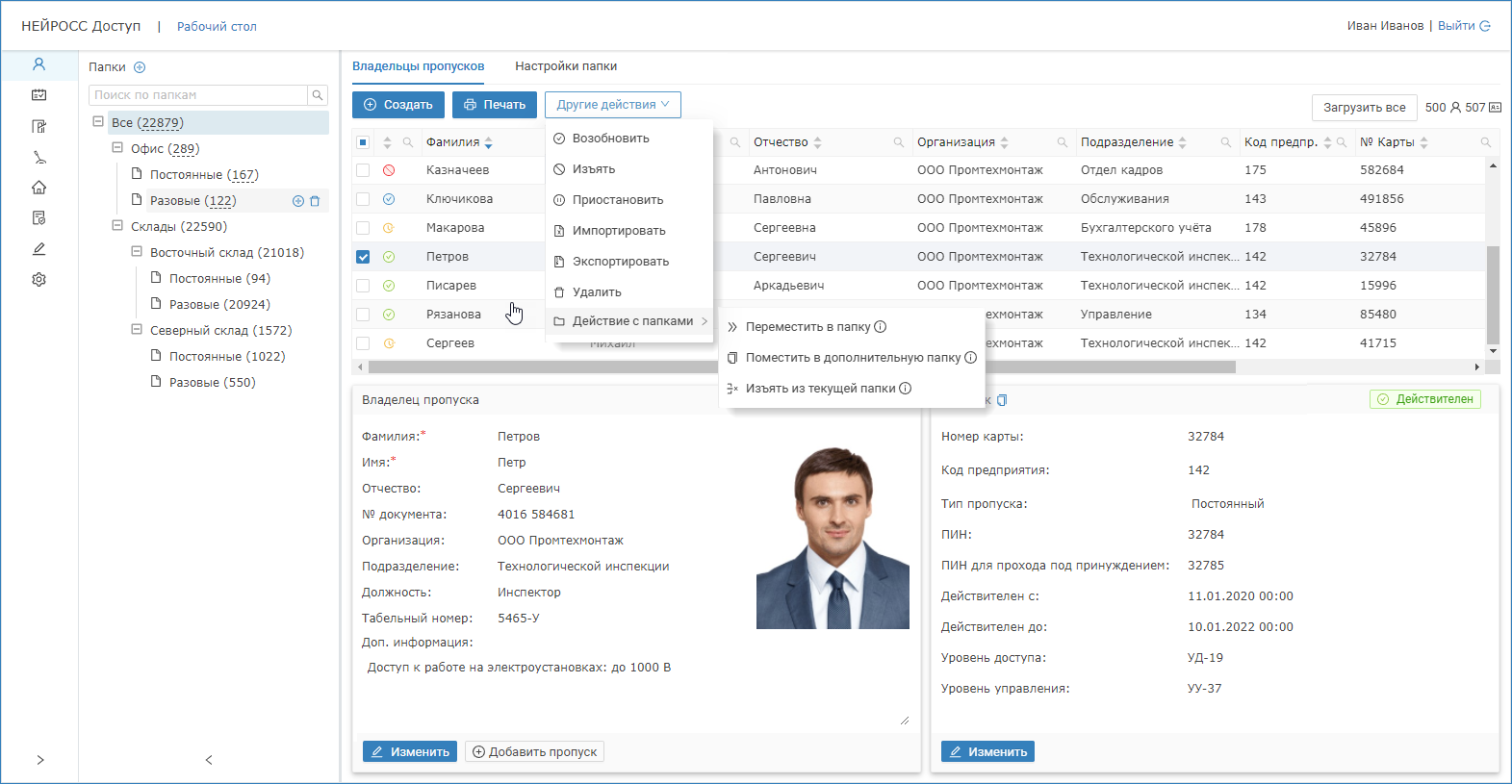The height and width of the screenshot is (784, 1512).
Task: Click the Загрузить все button
Action: coord(1363,108)
